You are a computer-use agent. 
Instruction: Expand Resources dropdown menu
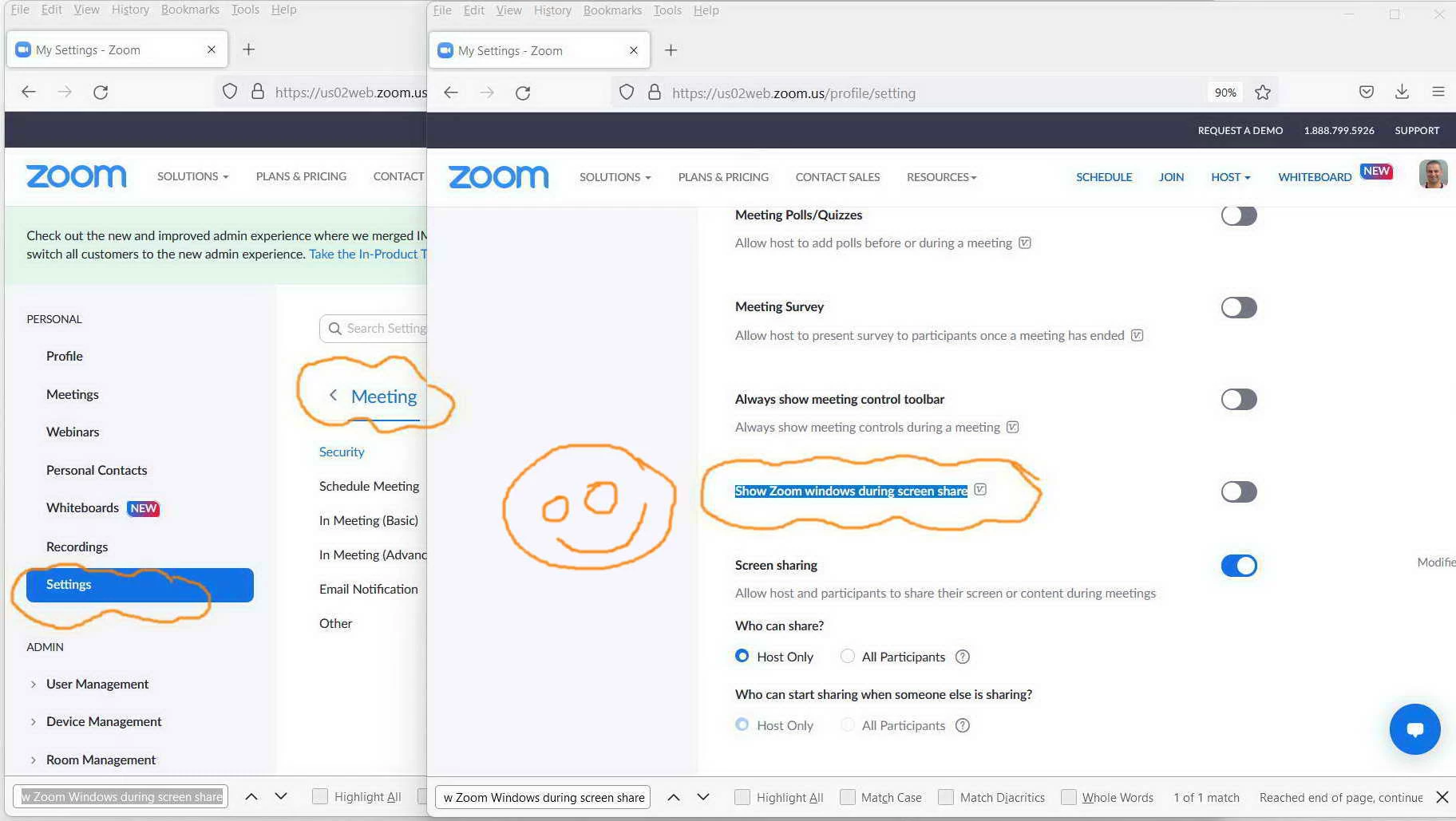pyautogui.click(x=942, y=177)
